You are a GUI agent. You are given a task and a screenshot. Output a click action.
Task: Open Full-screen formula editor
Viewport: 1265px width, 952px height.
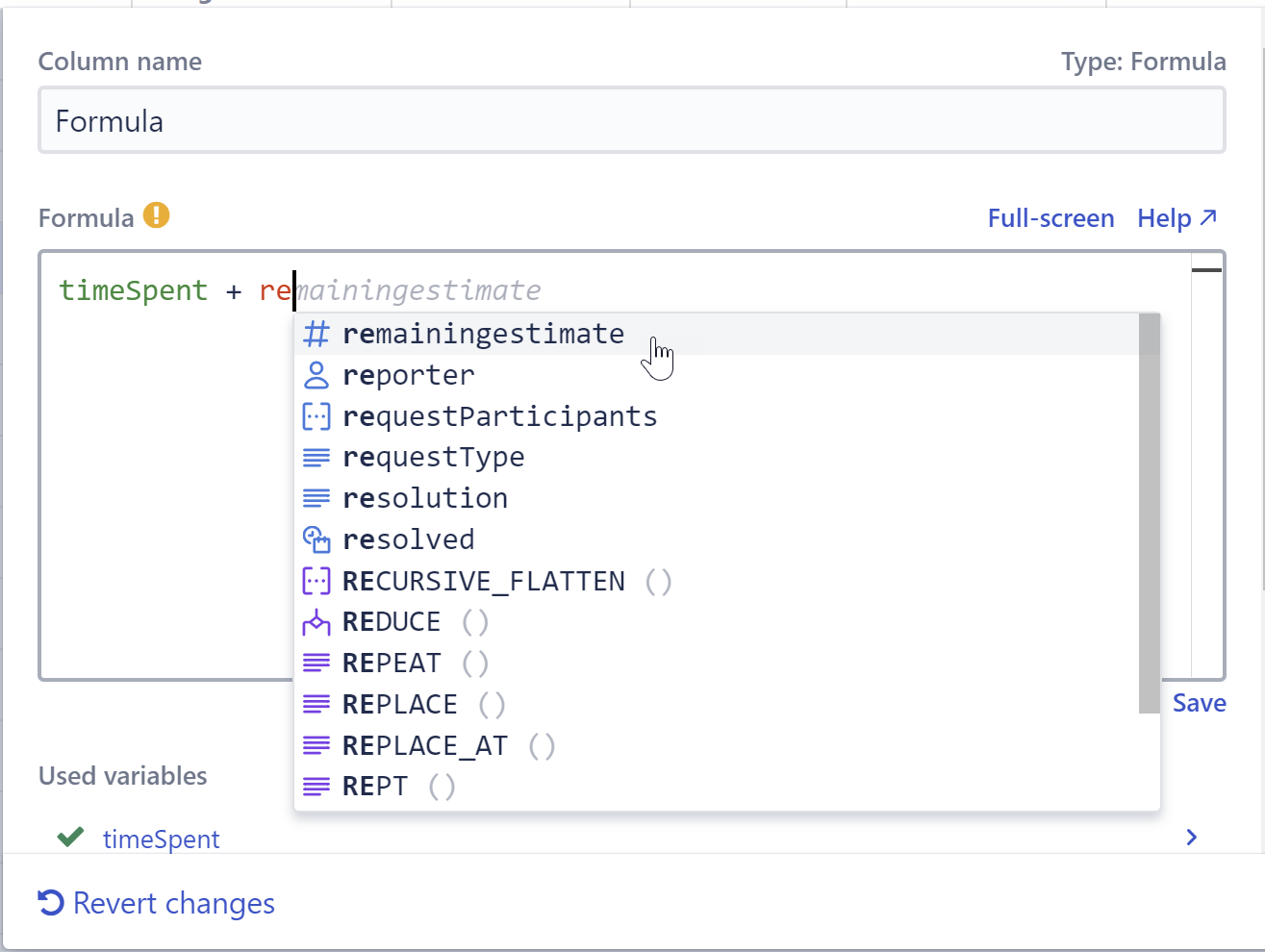[1050, 218]
